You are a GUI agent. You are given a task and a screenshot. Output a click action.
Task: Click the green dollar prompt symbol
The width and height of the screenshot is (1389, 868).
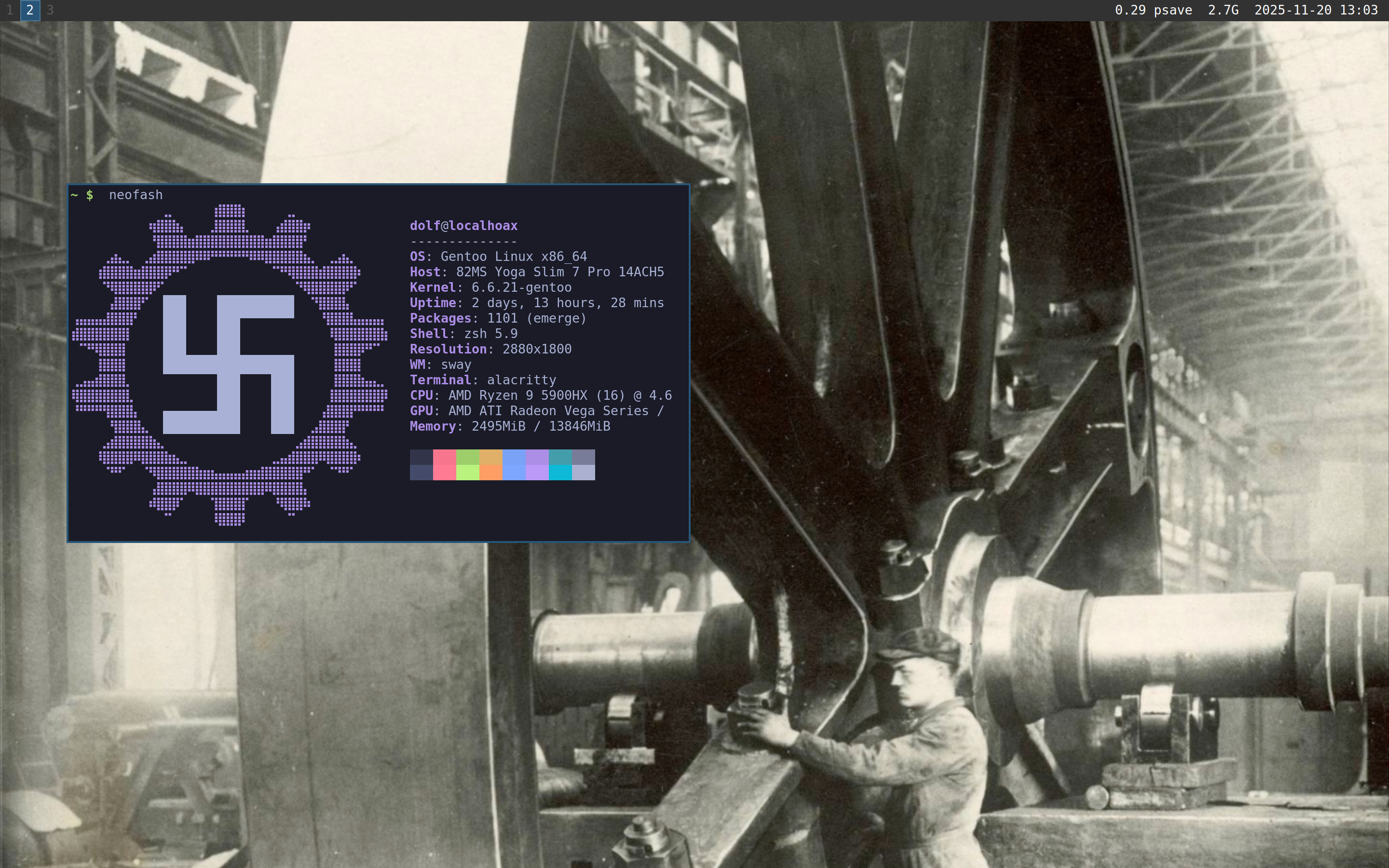pos(90,195)
